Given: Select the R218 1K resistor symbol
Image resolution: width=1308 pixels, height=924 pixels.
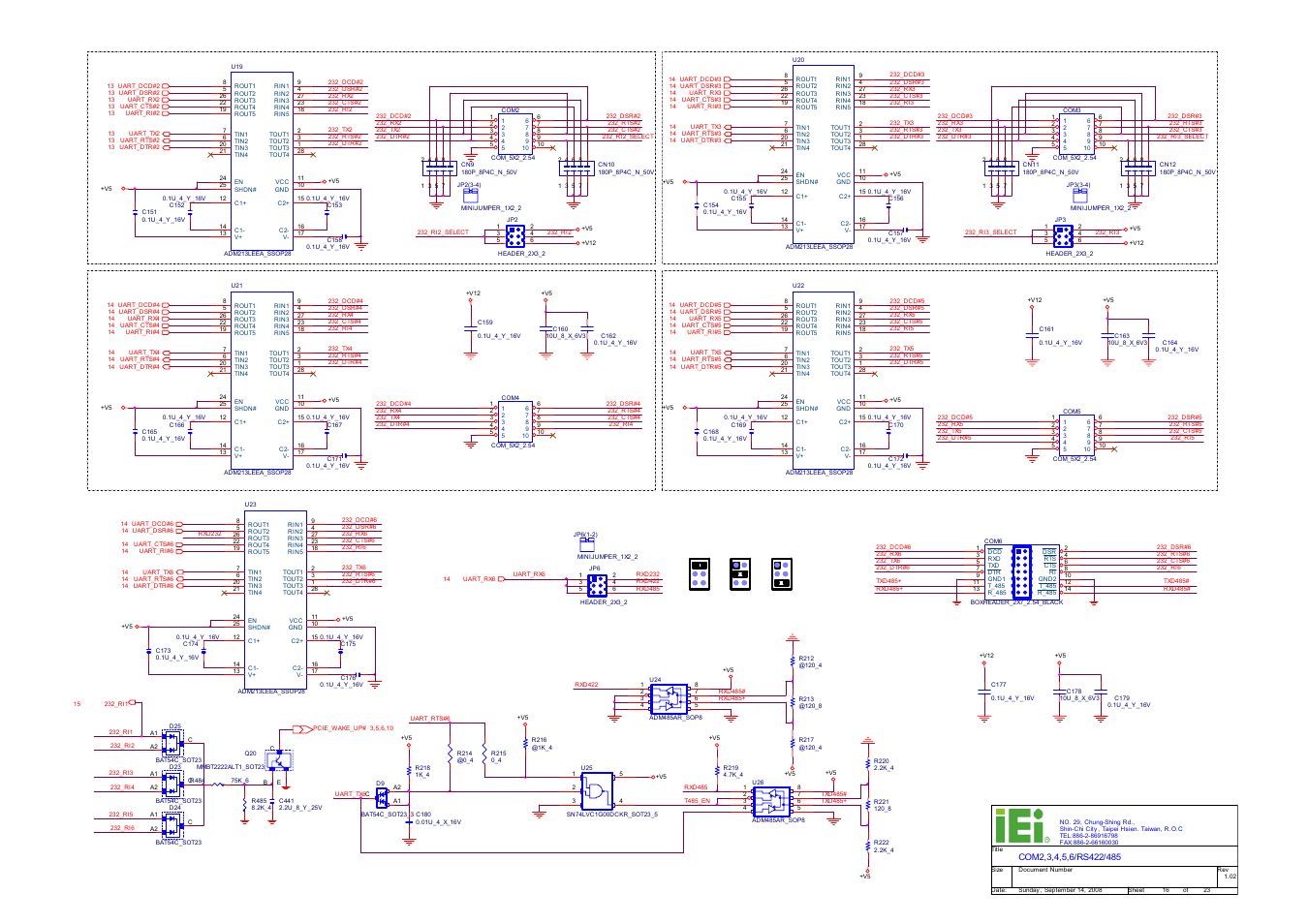Looking at the screenshot, I should click(409, 771).
